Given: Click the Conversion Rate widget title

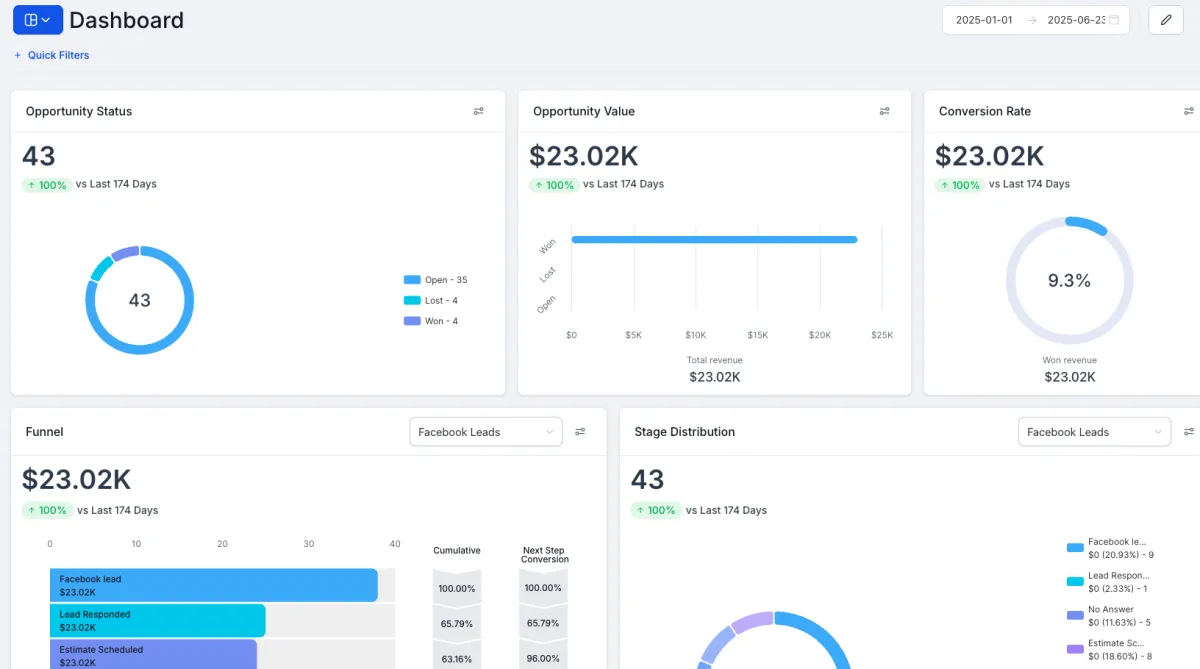Looking at the screenshot, I should (x=985, y=111).
